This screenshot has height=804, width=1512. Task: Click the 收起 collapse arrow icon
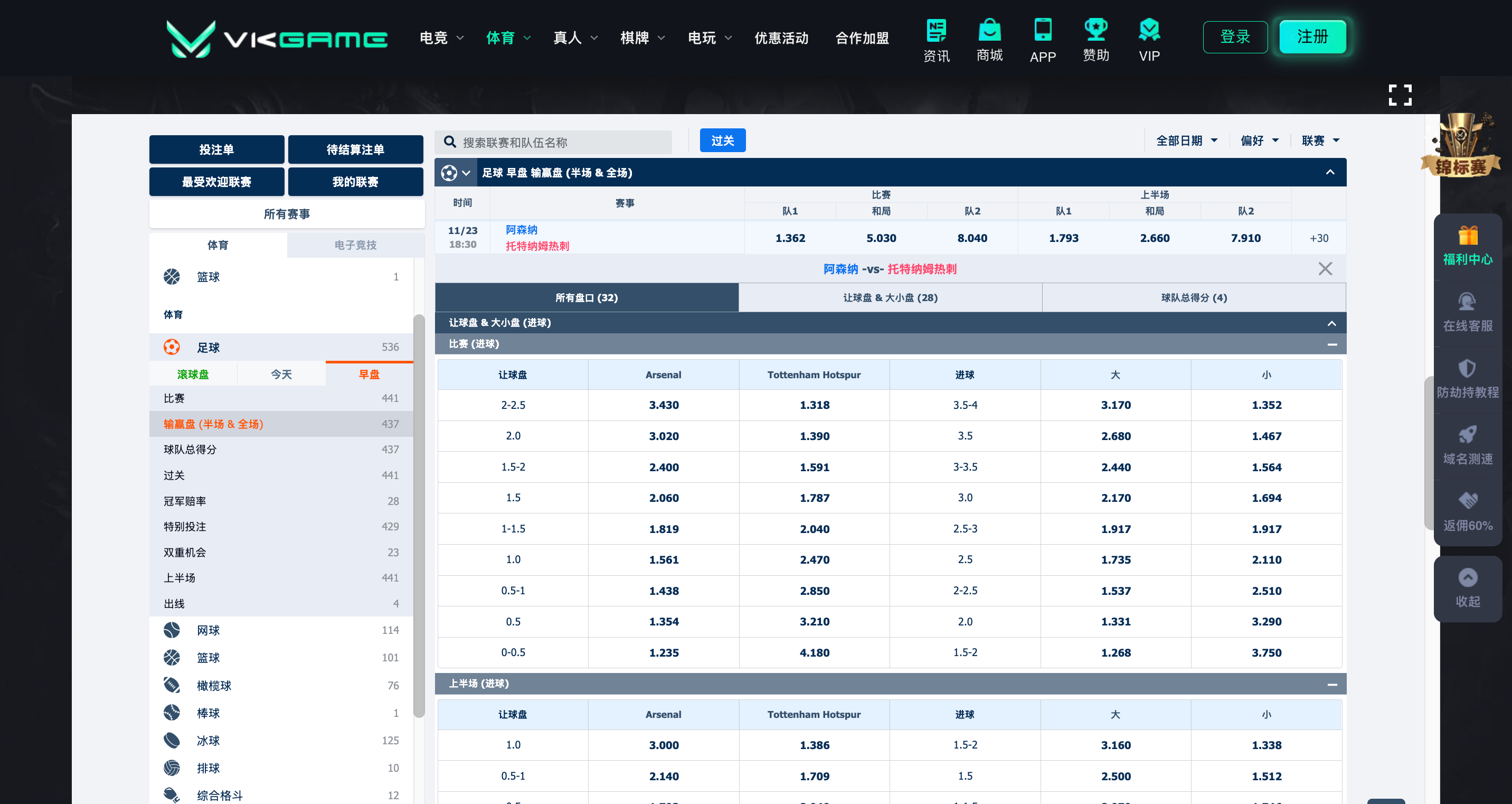click(x=1468, y=577)
